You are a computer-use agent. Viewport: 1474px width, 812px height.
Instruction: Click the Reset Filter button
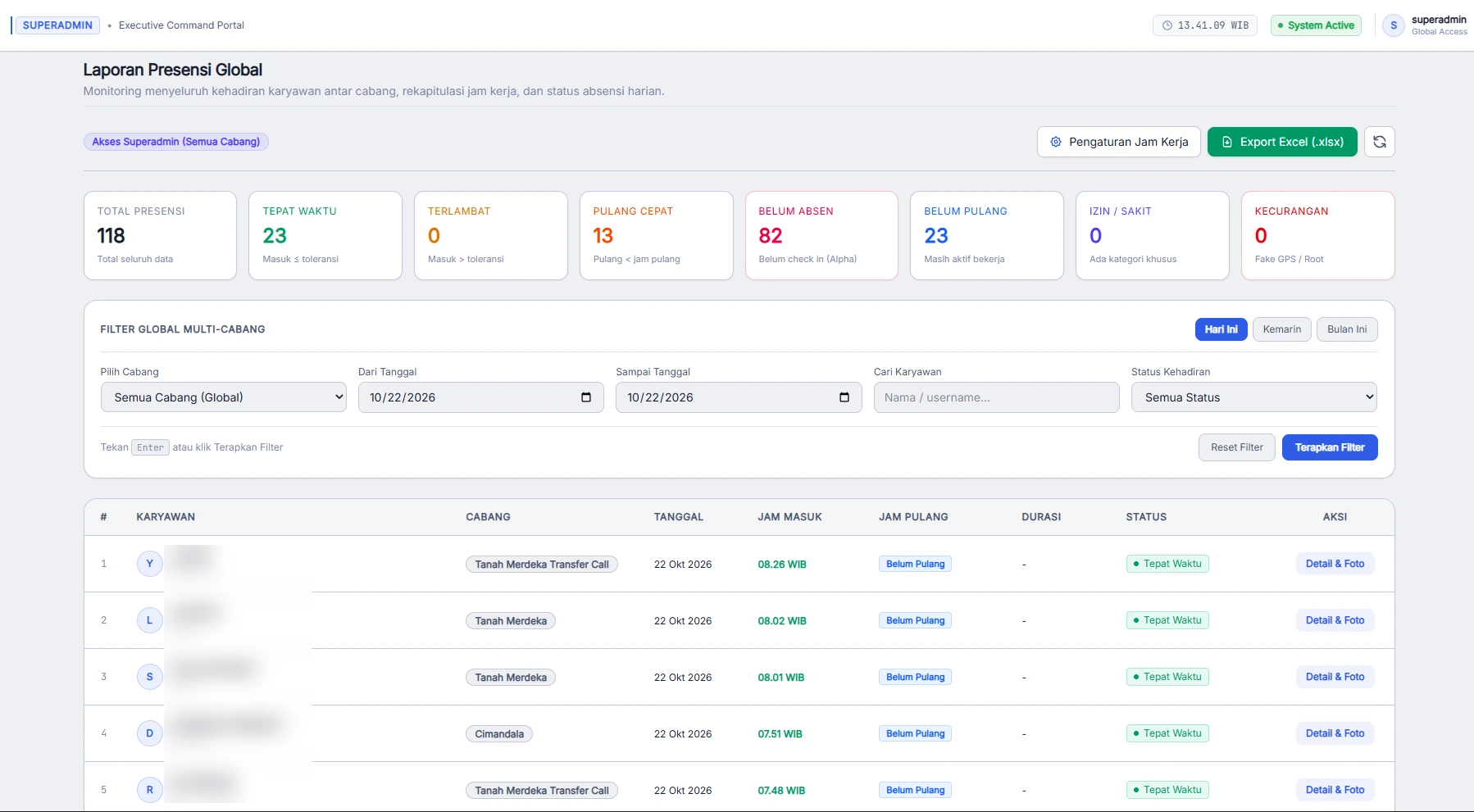[1237, 447]
